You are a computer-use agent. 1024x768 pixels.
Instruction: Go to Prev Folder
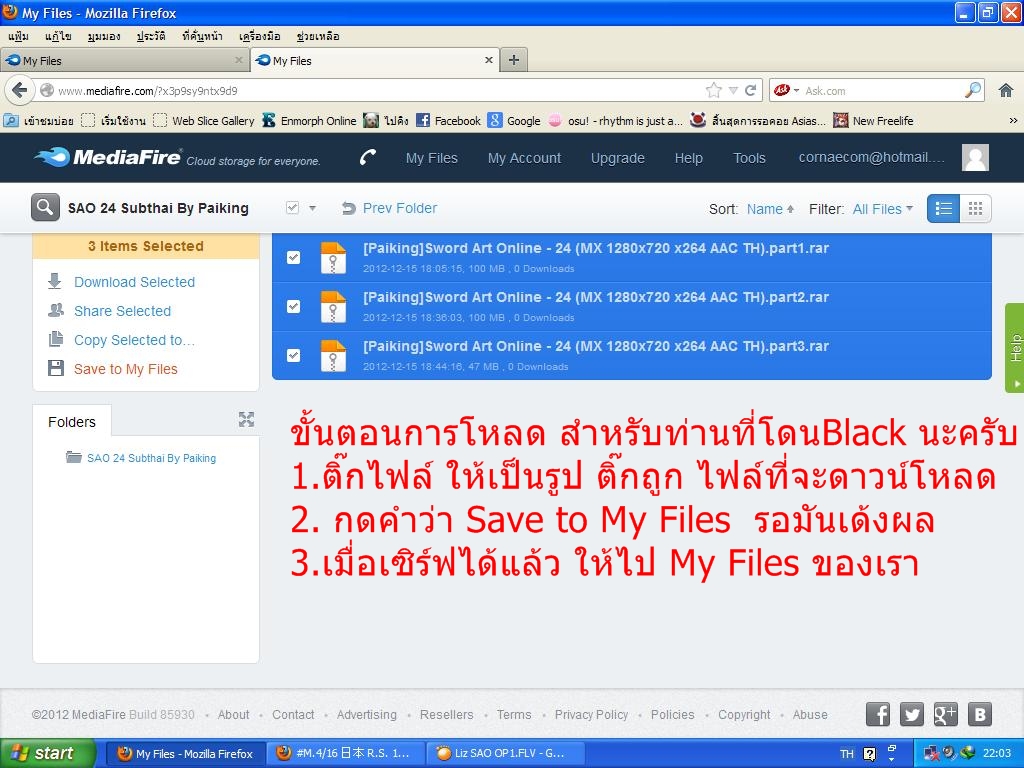389,208
